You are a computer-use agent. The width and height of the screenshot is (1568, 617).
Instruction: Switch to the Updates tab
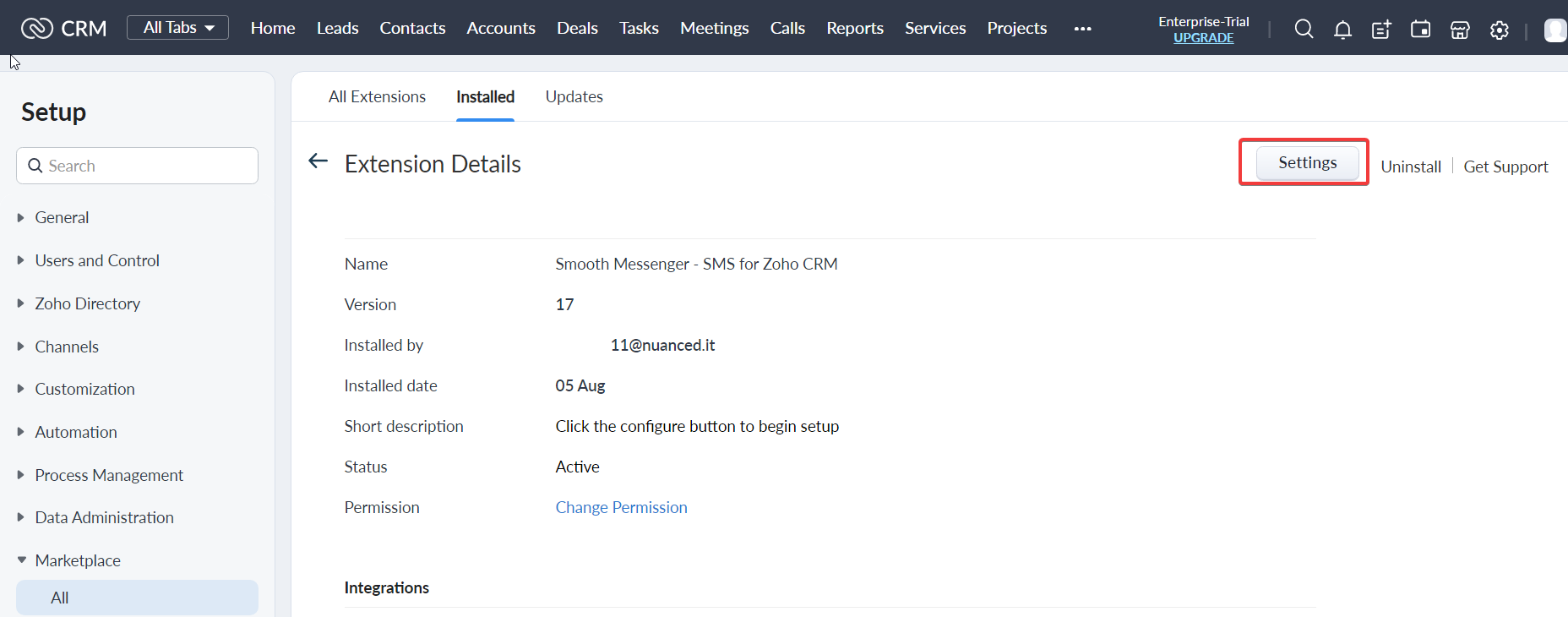[x=574, y=96]
